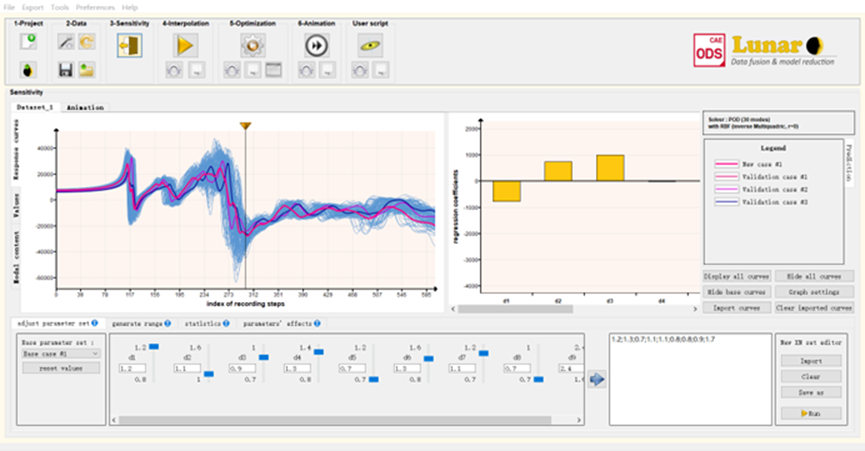This screenshot has width=865, height=451.
Task: Click info icon beside adjust parameter set
Action: tap(95, 323)
